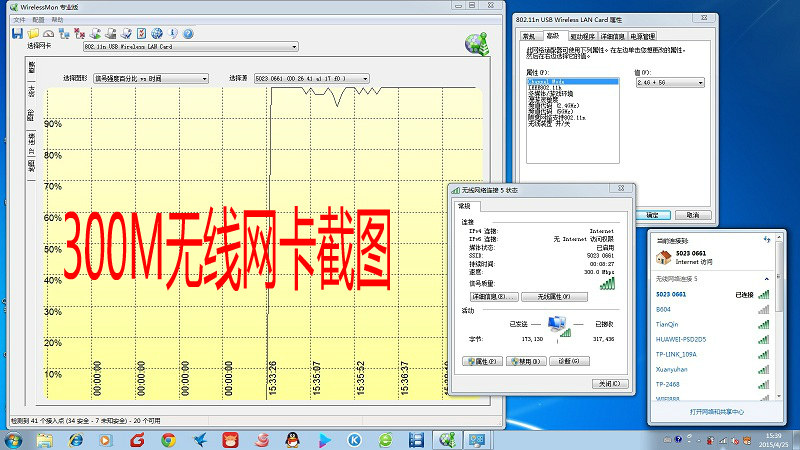
Task: Click the red-X disconnect network icon in toolbar
Action: click(80, 34)
